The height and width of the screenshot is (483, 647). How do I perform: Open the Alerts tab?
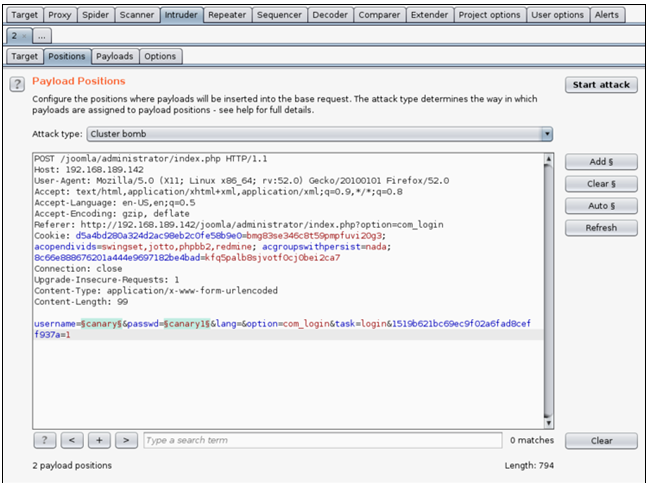[607, 15]
